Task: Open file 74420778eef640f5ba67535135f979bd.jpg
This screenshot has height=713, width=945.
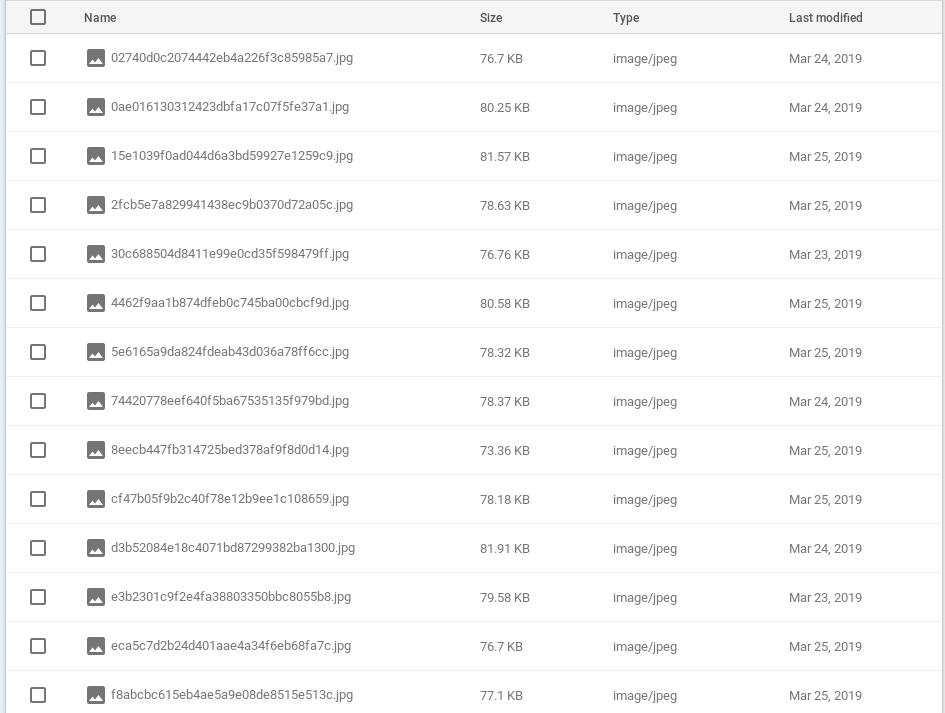Action: coord(230,401)
